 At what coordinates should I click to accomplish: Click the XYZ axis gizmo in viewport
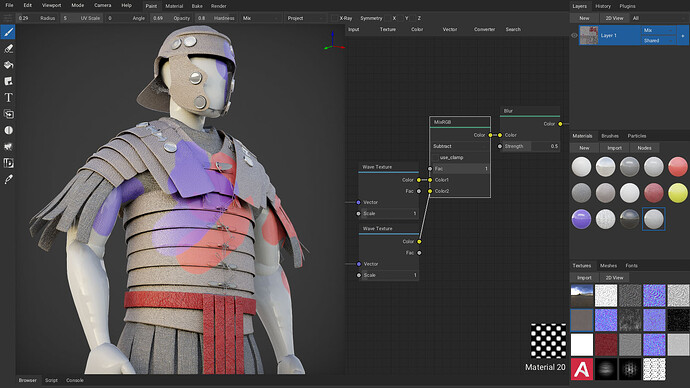click(334, 41)
